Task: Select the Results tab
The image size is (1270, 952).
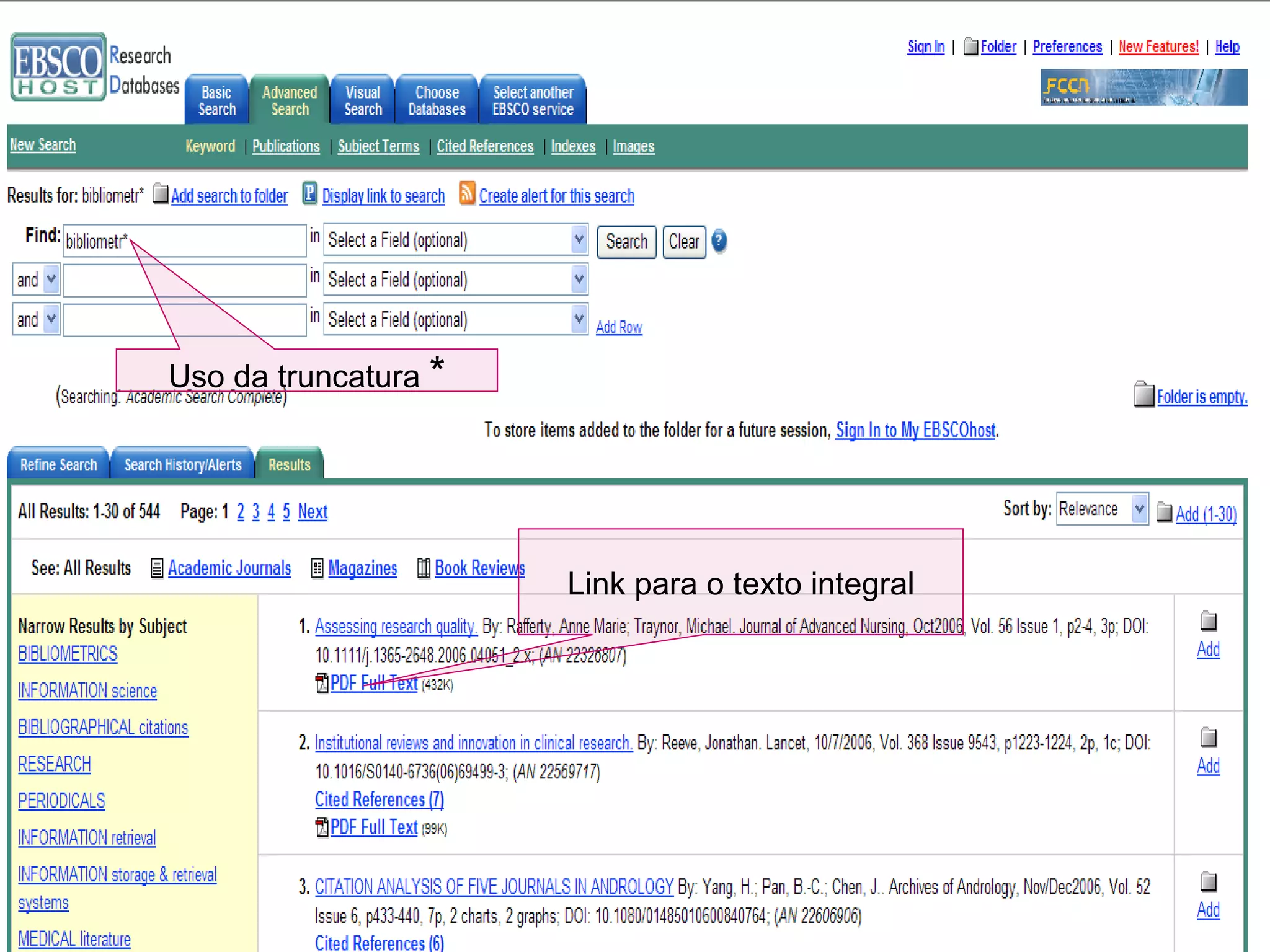Action: click(290, 464)
